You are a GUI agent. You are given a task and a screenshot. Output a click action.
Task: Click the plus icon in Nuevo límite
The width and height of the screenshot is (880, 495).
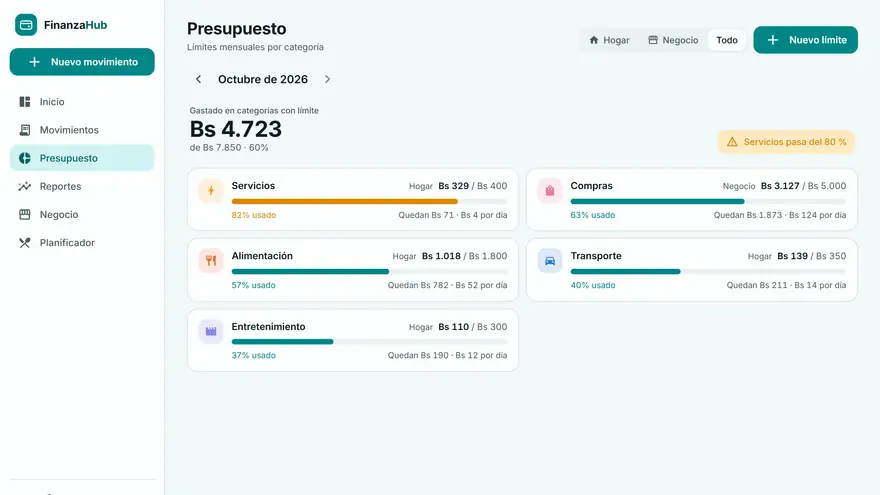[x=773, y=40]
